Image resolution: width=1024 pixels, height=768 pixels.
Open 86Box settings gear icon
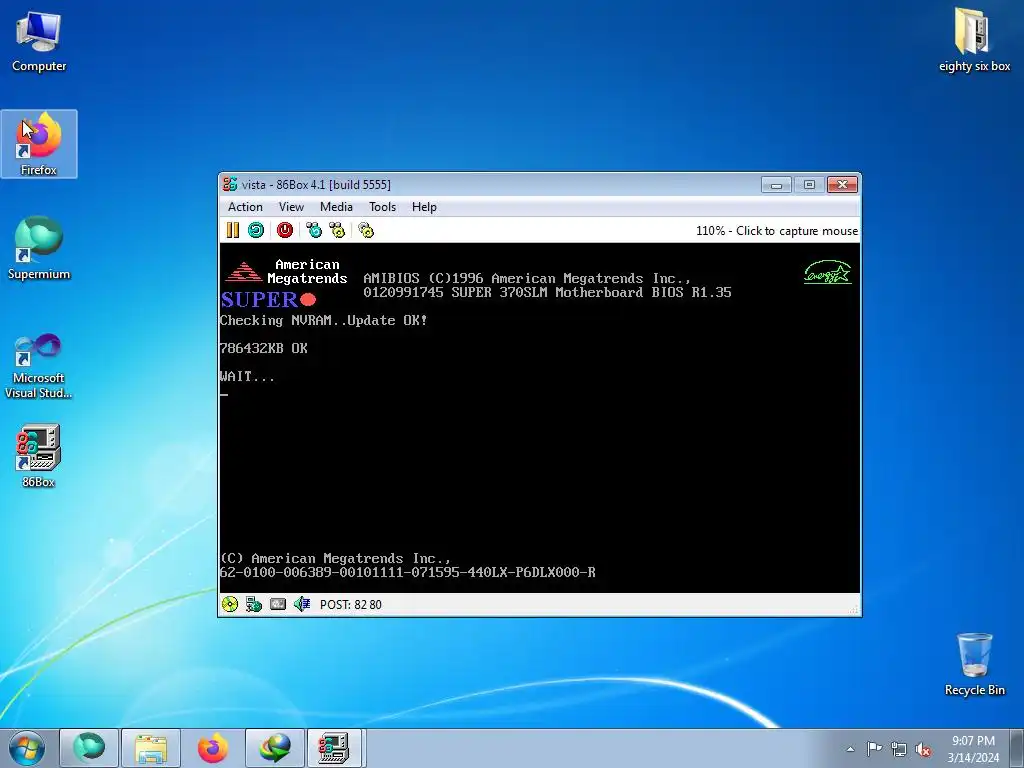366,230
